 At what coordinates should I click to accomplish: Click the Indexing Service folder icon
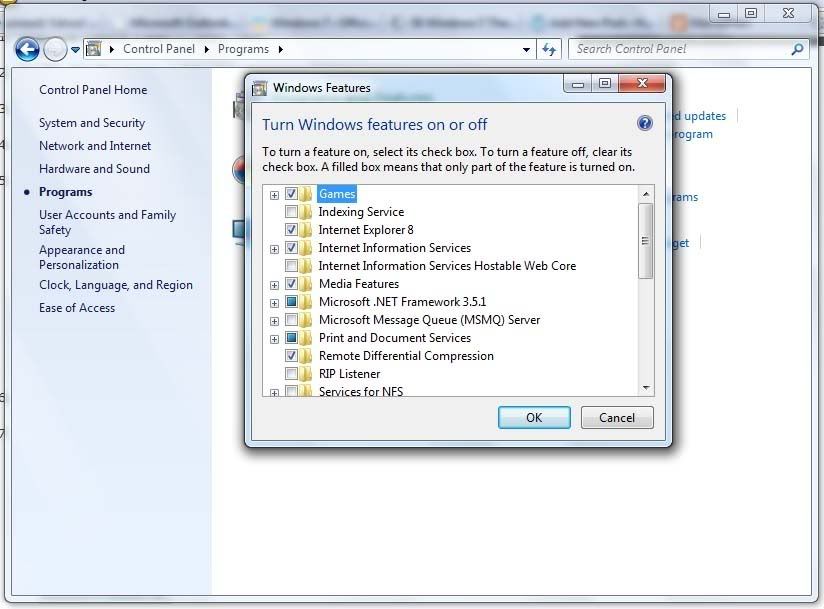point(306,212)
